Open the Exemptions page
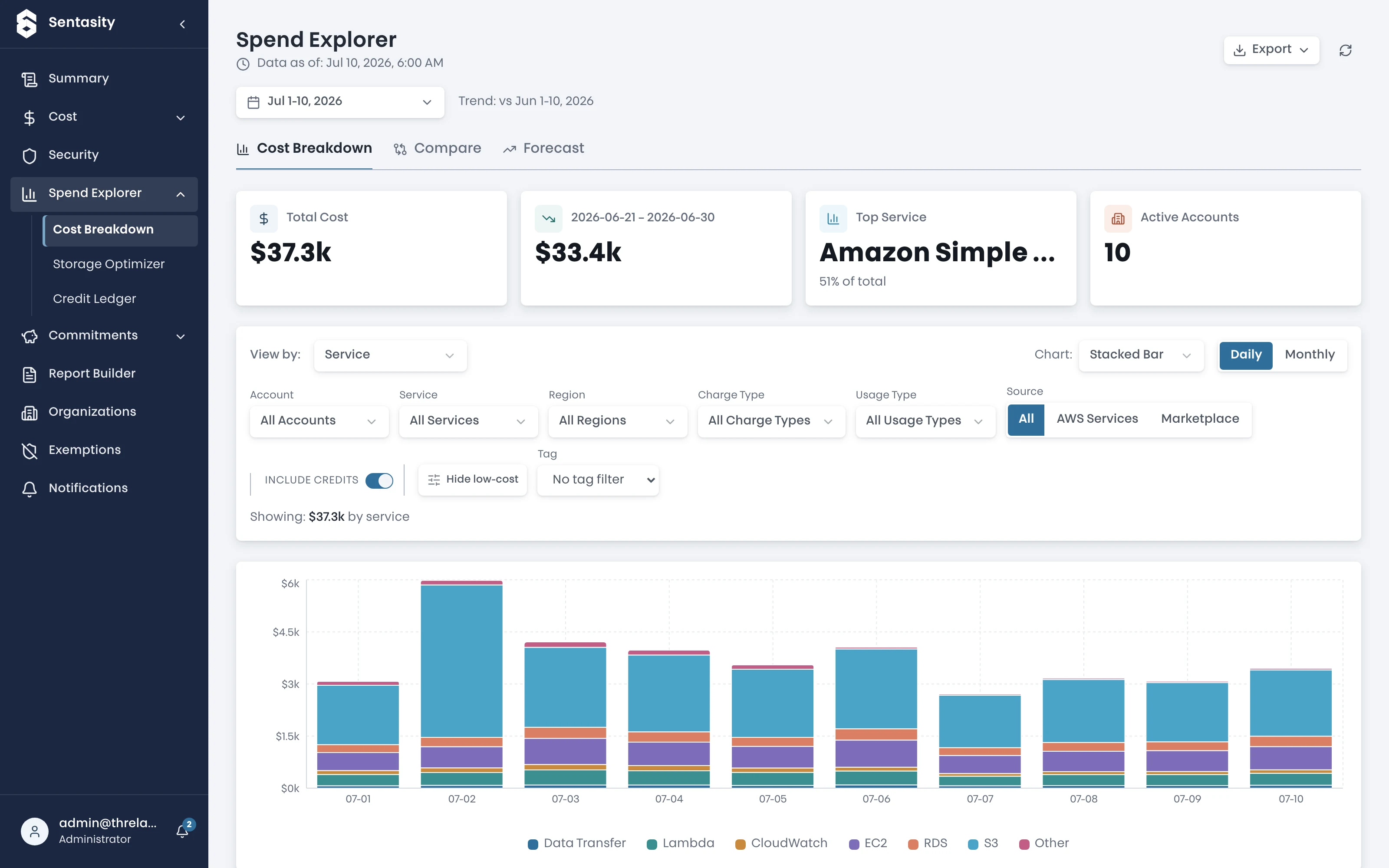The height and width of the screenshot is (868, 1389). point(104,450)
